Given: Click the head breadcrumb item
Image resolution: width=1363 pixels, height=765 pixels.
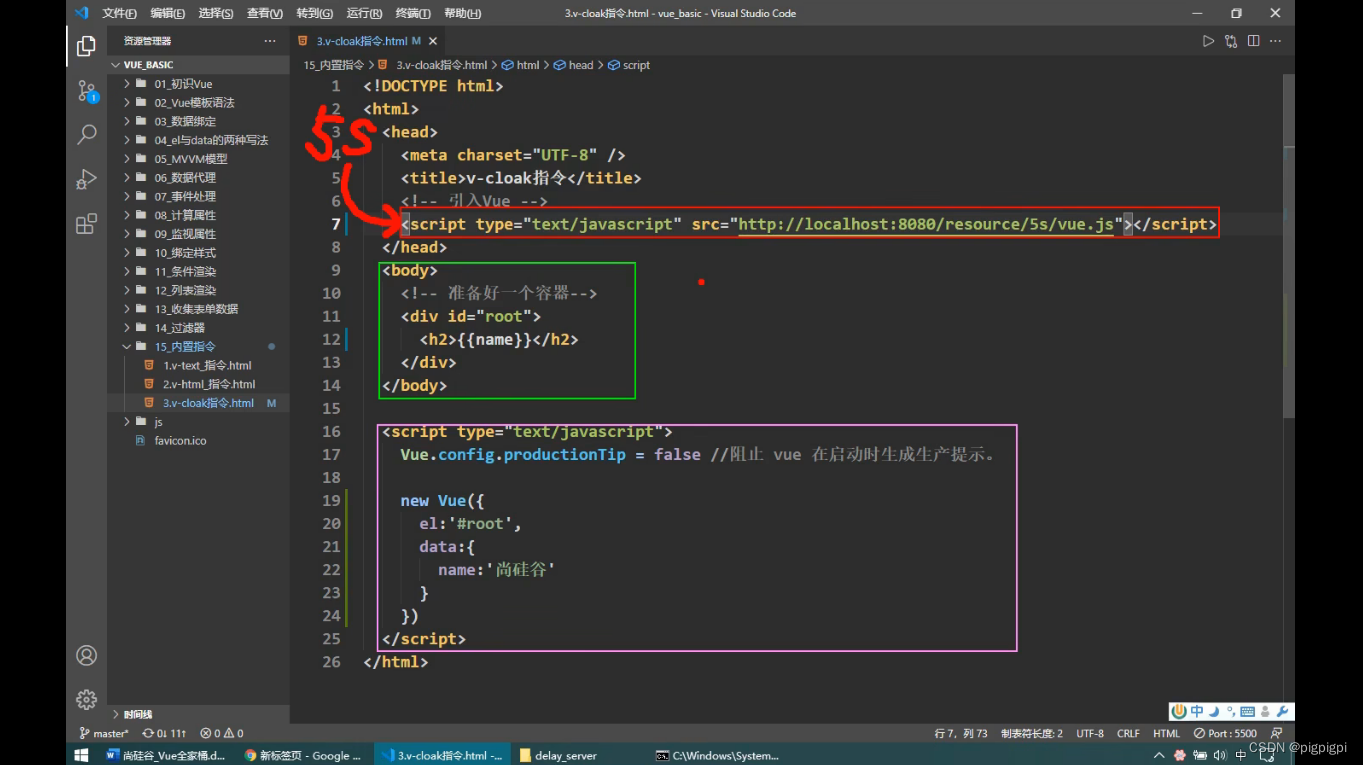Looking at the screenshot, I should pyautogui.click(x=574, y=65).
